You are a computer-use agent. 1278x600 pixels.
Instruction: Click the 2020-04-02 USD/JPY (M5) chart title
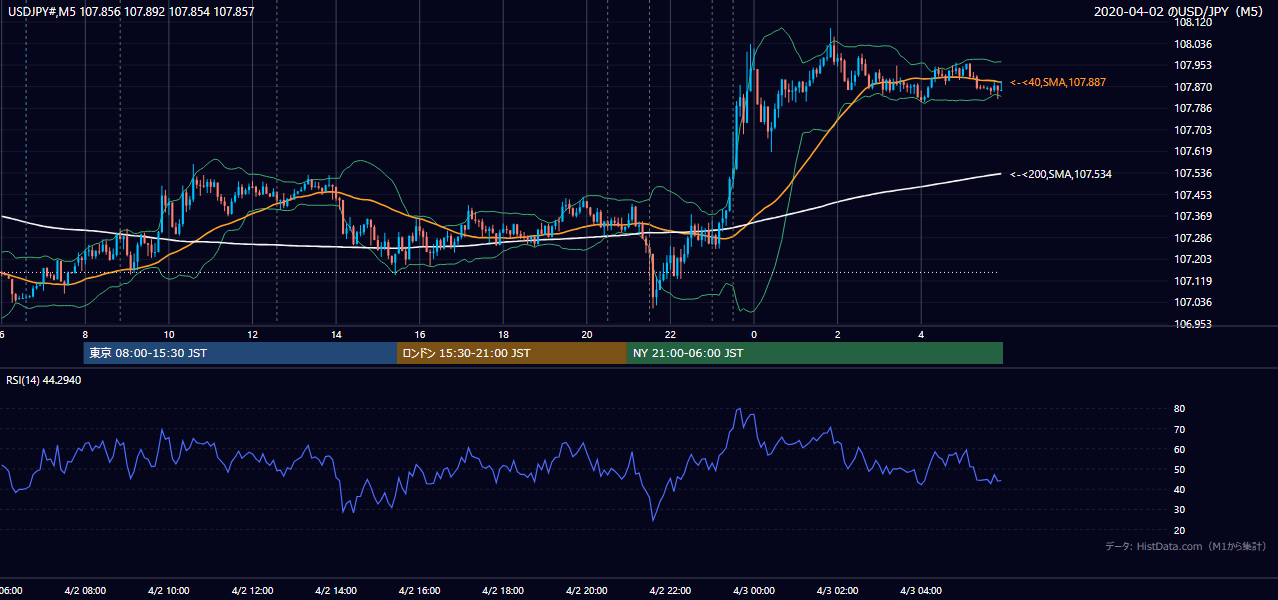tap(1180, 11)
